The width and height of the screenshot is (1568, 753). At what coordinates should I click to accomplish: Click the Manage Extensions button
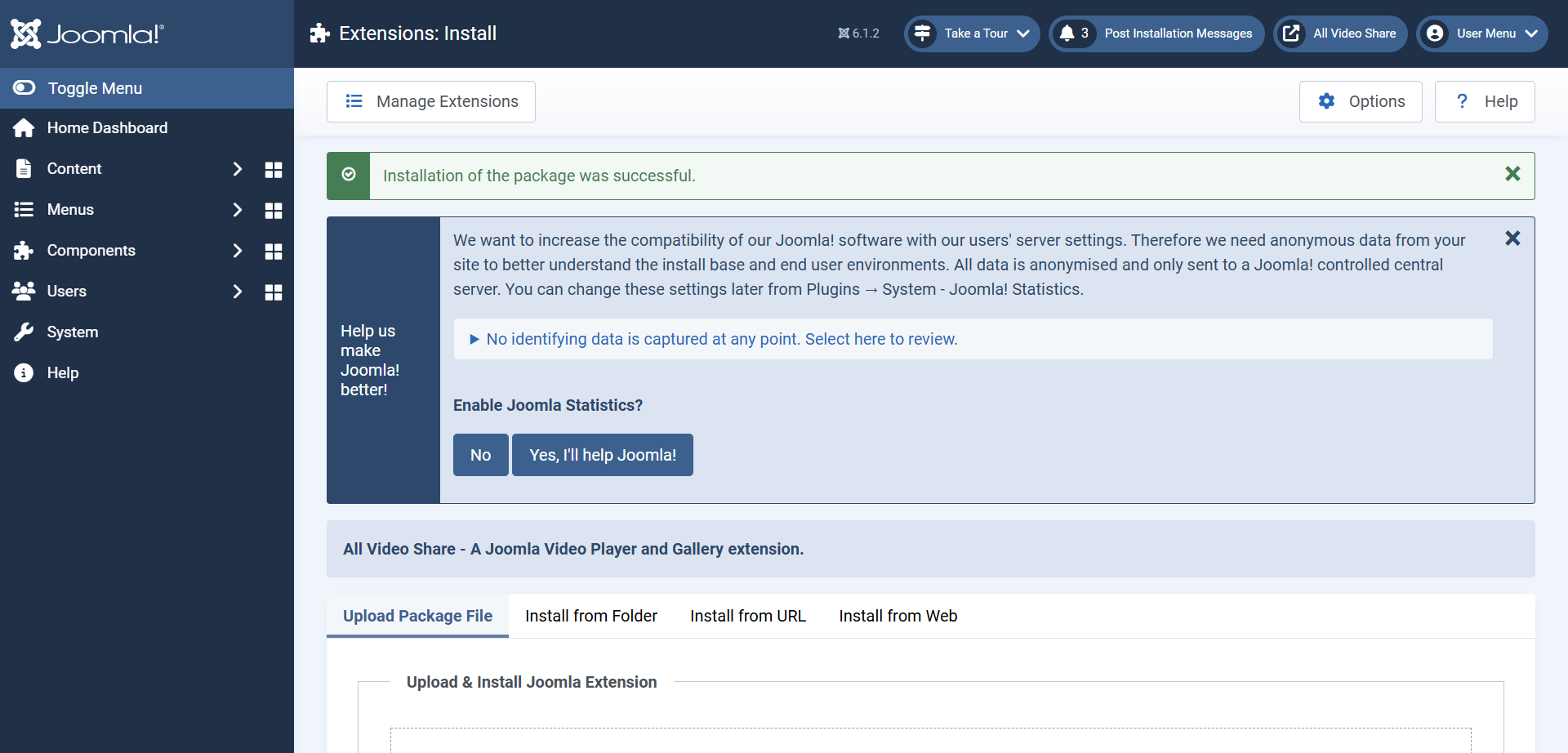click(431, 101)
